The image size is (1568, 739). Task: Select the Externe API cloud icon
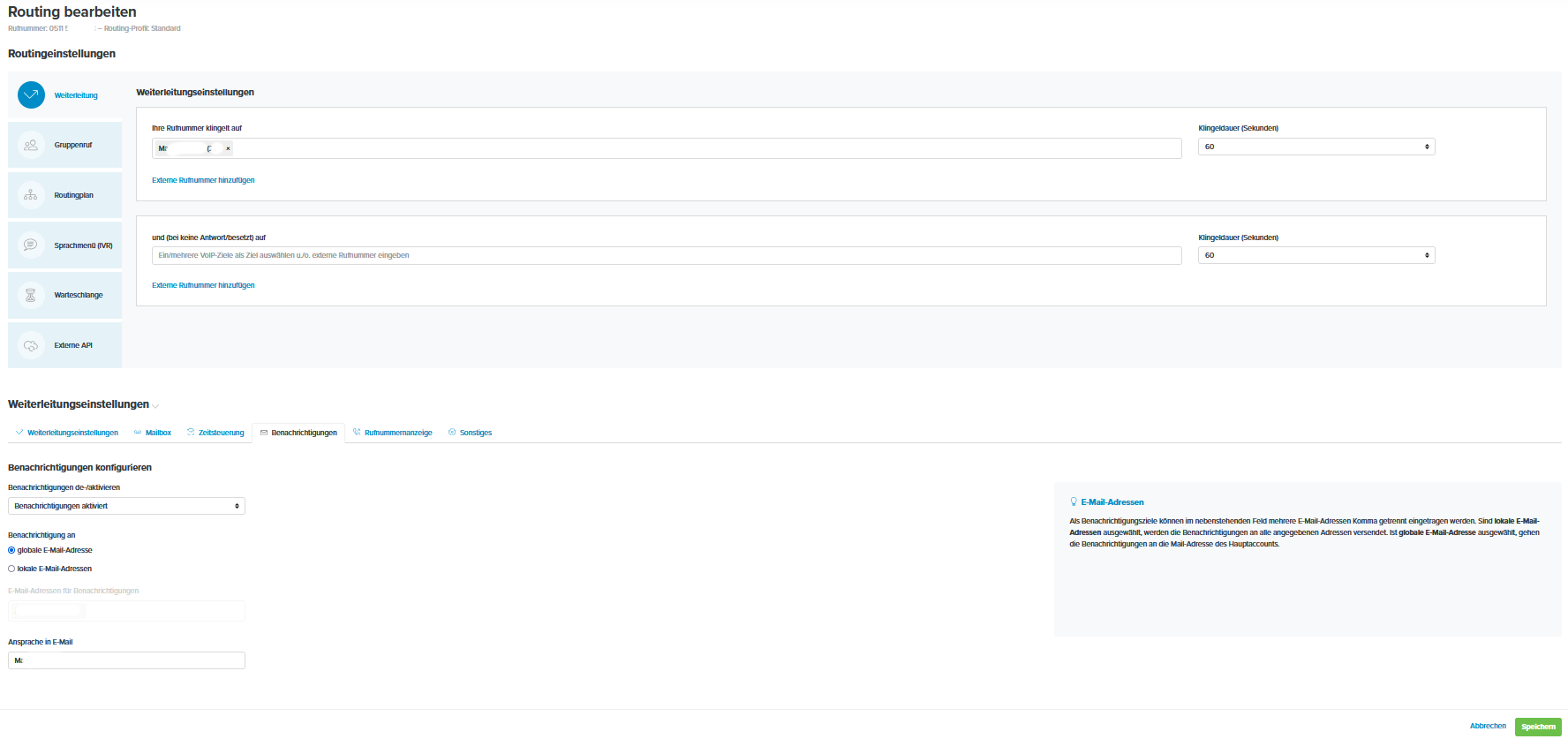pyautogui.click(x=31, y=345)
